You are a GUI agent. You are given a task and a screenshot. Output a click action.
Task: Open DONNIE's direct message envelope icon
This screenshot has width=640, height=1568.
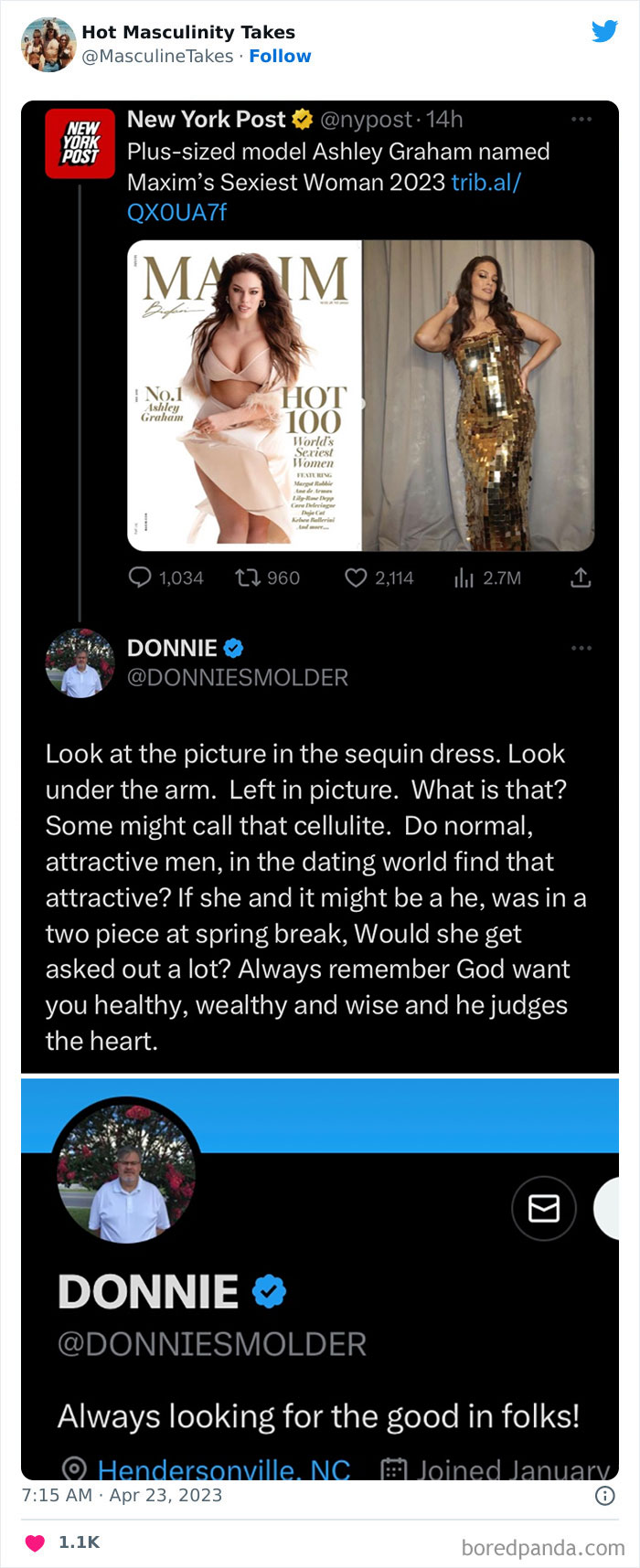(x=543, y=1208)
